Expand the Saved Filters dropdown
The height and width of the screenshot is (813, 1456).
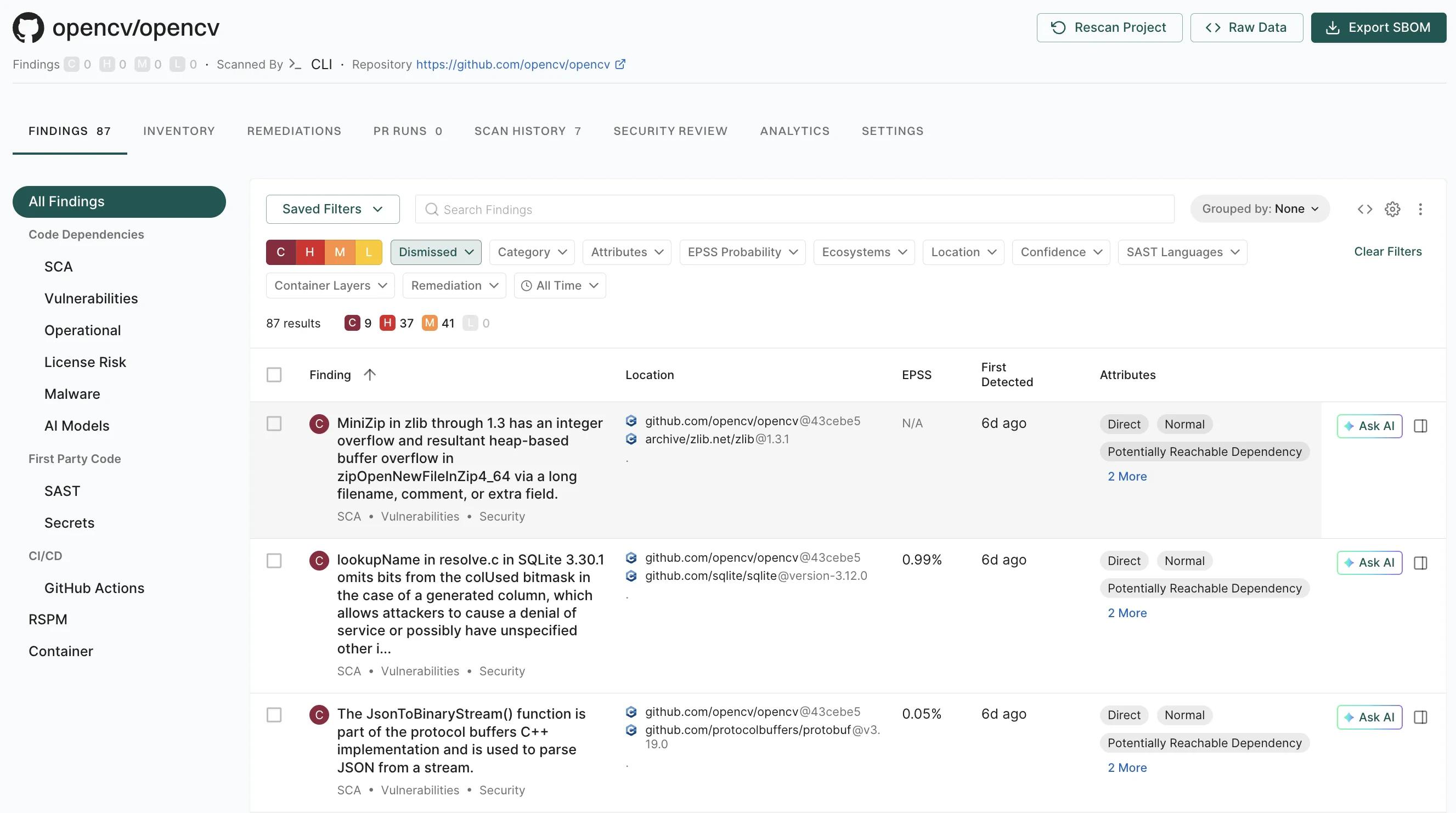point(332,209)
